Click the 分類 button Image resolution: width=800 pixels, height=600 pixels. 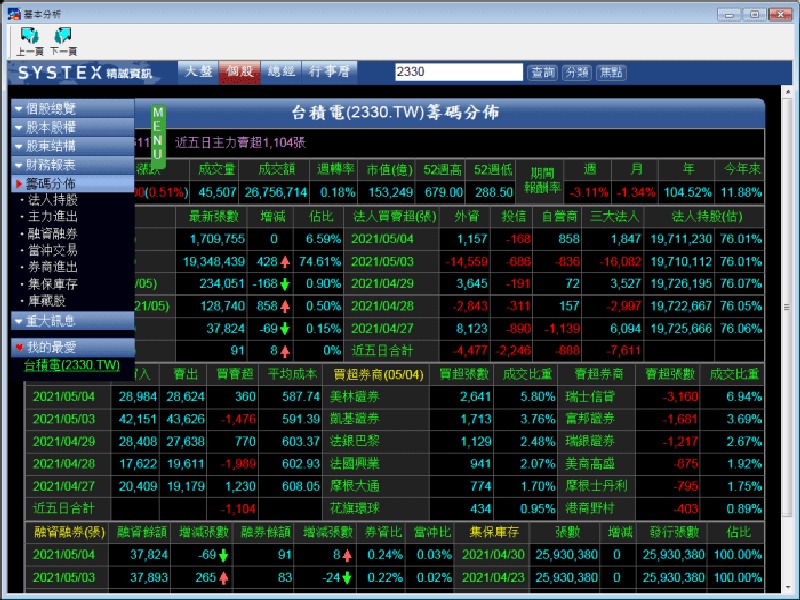[x=576, y=72]
